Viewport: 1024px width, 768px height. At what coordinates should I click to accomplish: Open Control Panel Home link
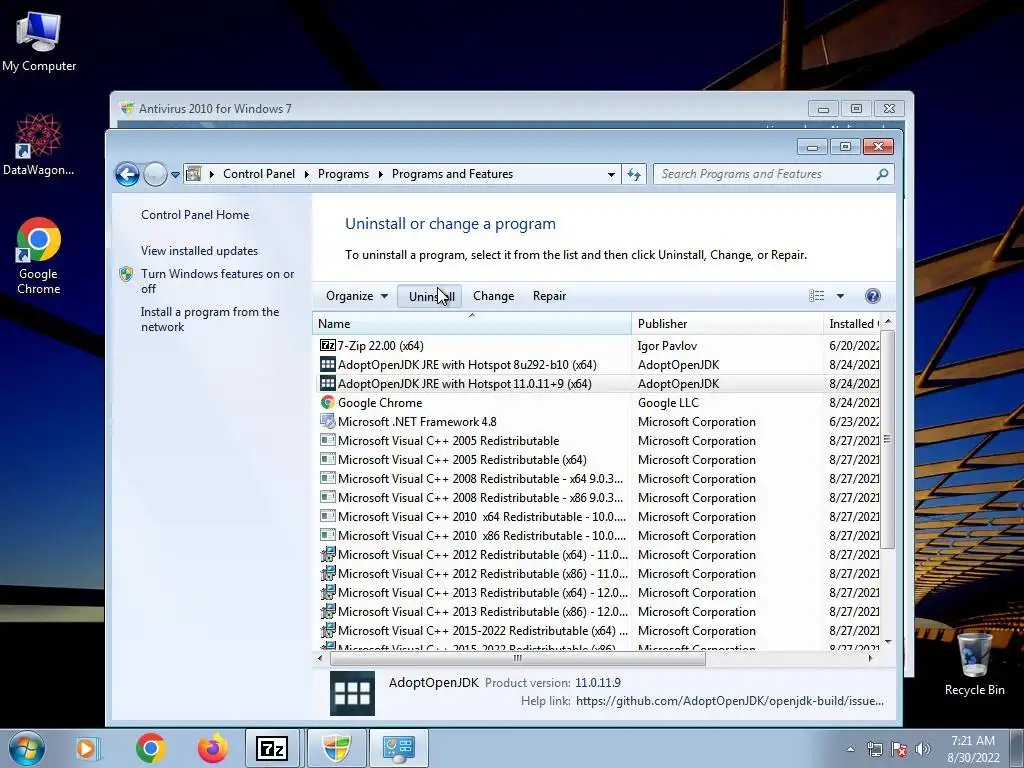195,215
